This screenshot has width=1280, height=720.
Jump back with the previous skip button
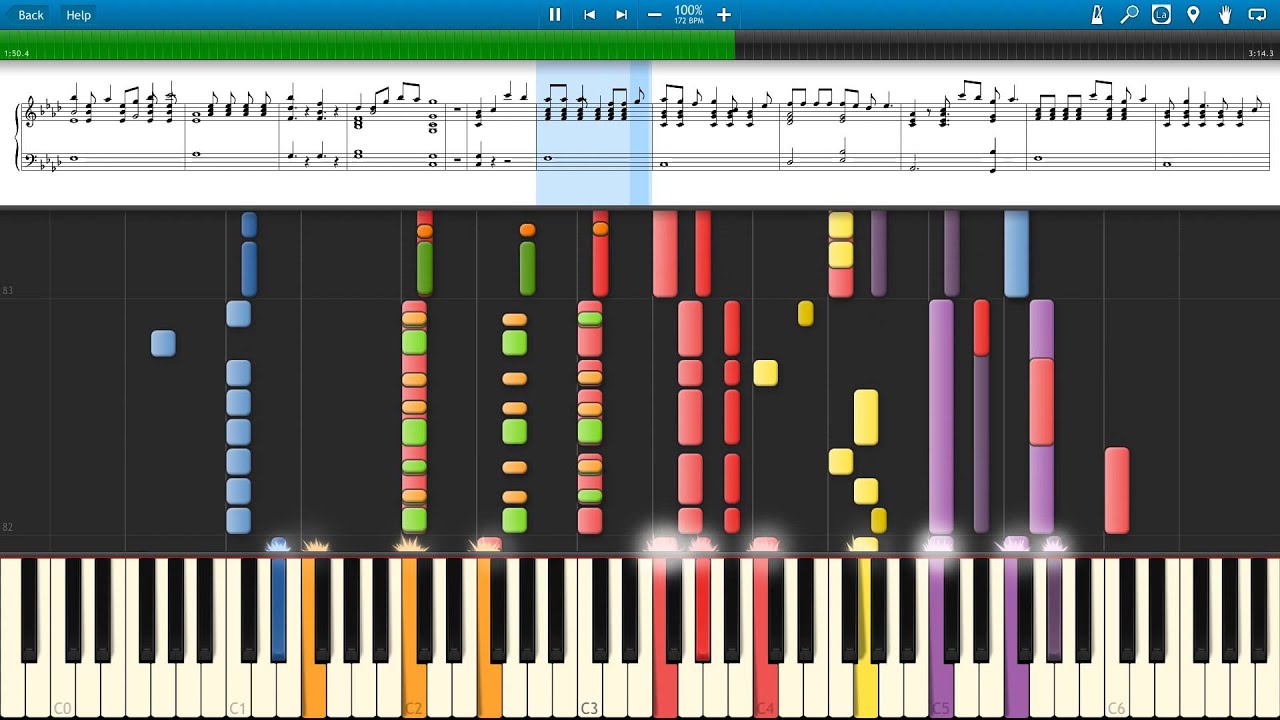tap(590, 14)
